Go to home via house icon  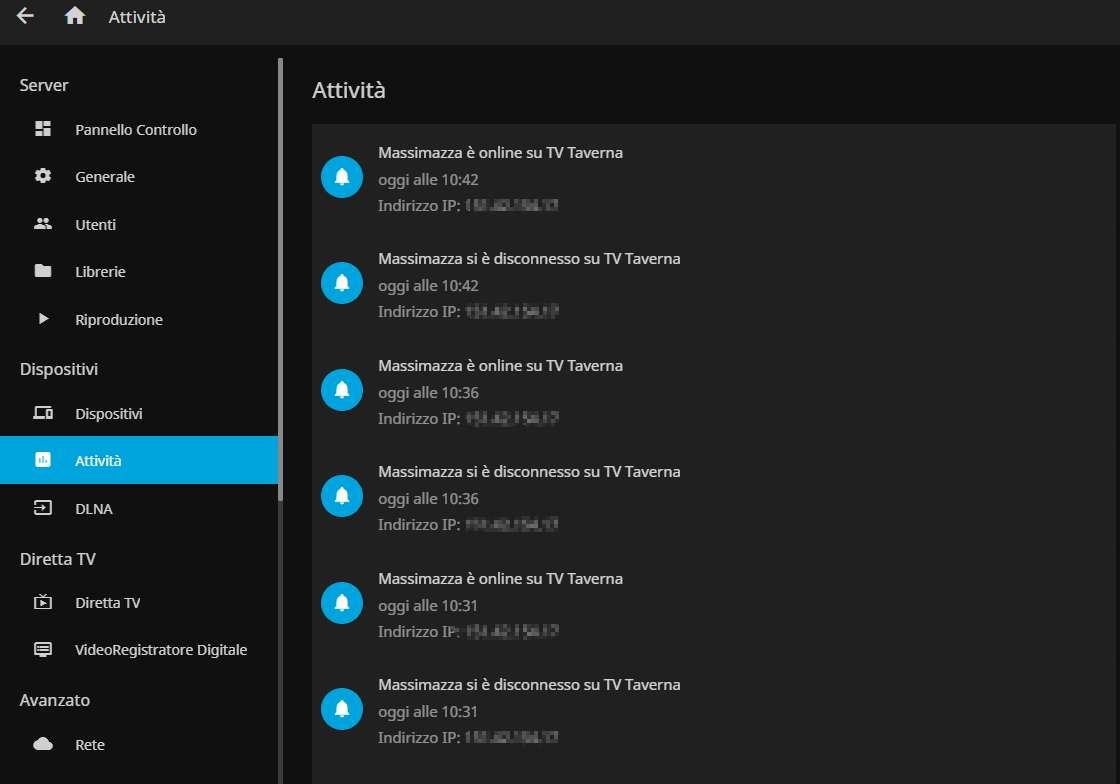(75, 16)
